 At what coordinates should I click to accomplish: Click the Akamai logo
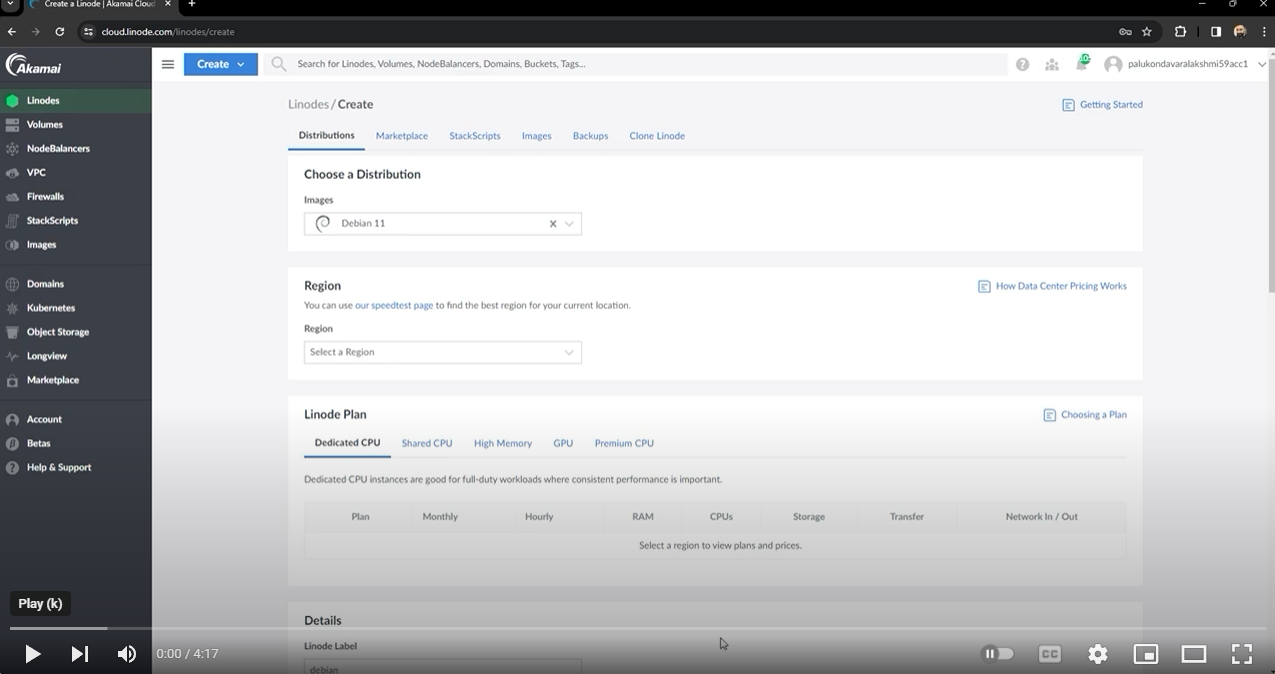click(33, 65)
